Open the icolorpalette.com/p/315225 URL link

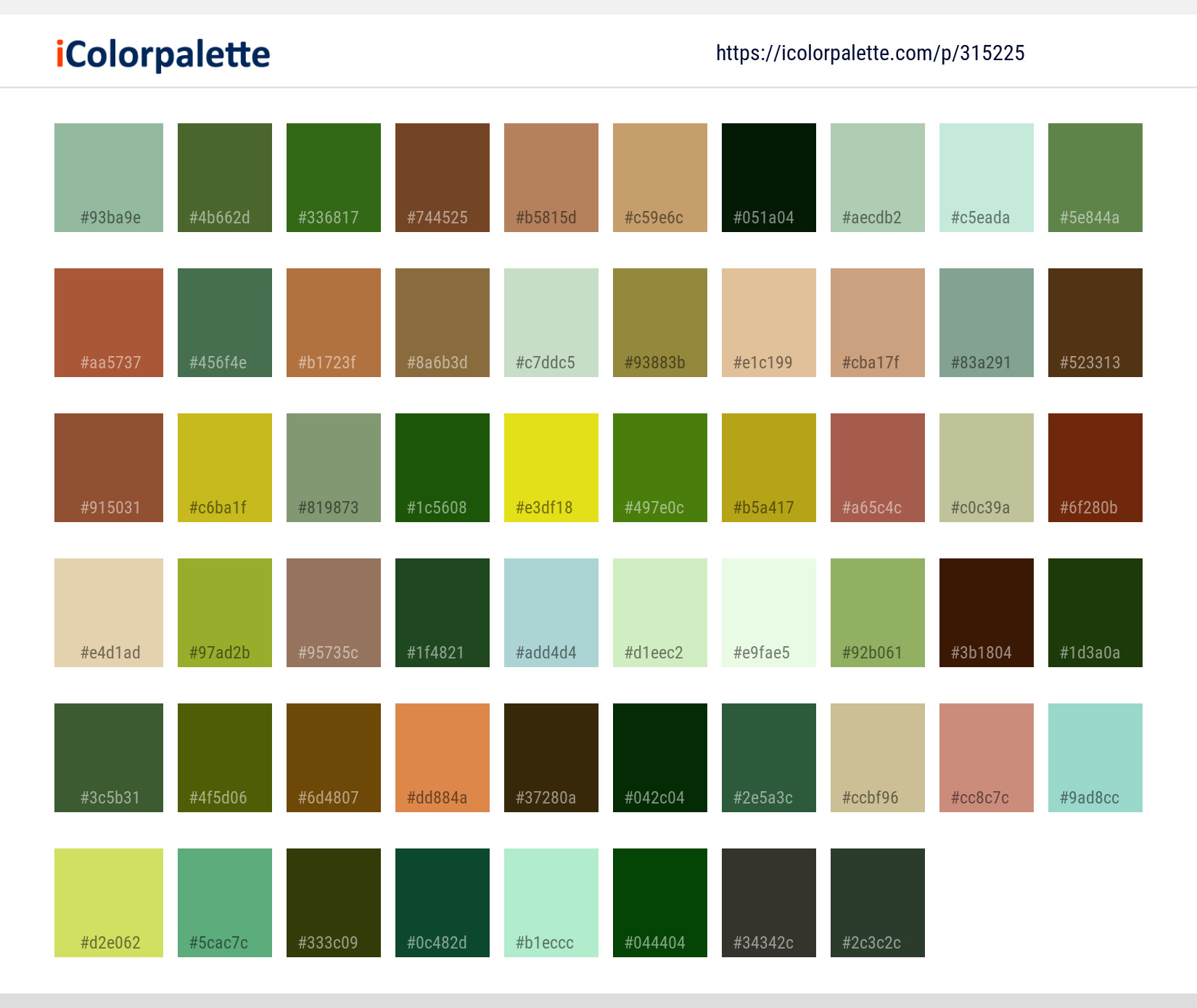point(870,53)
